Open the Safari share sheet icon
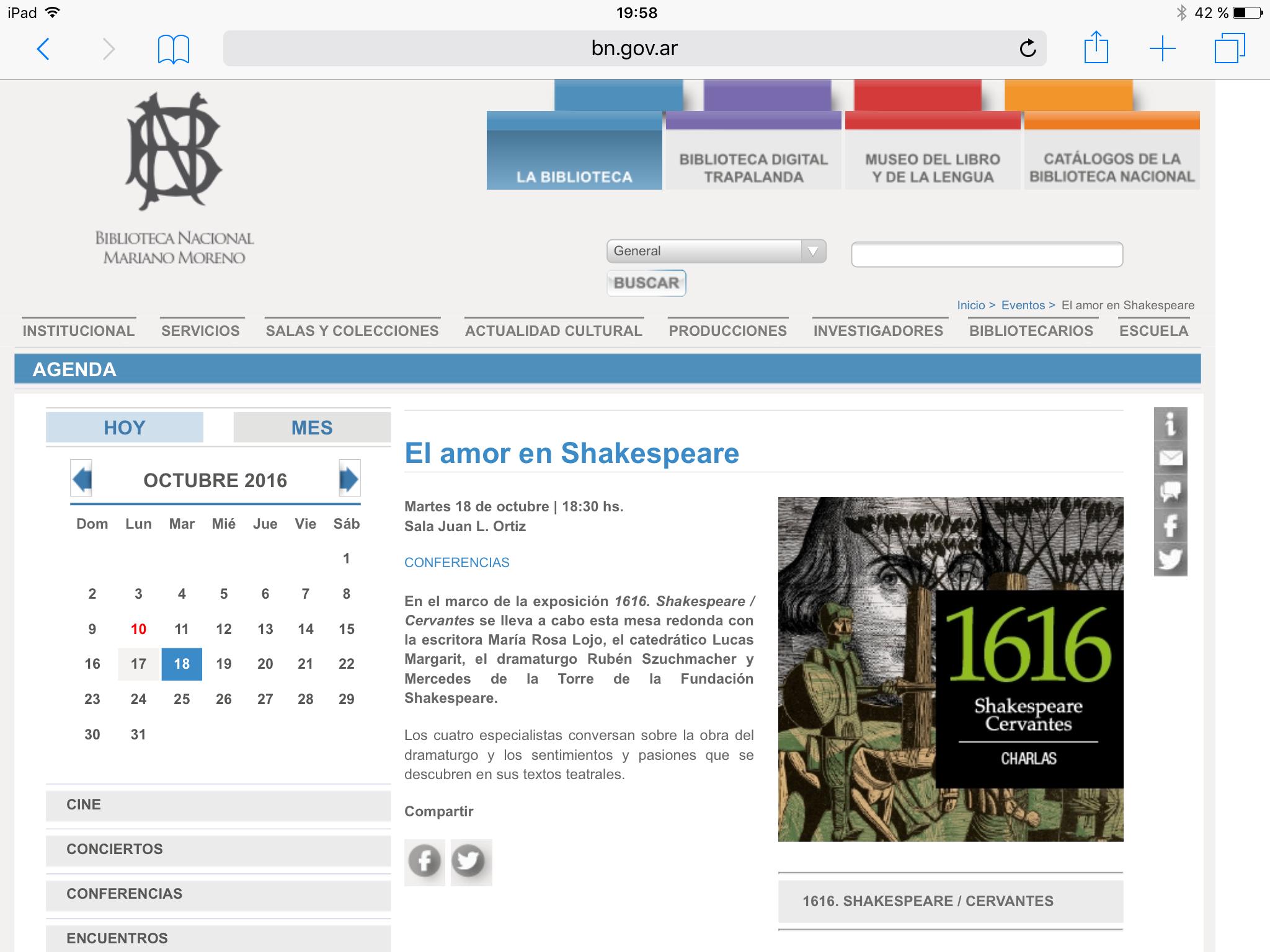Viewport: 1270px width, 952px height. [1096, 47]
